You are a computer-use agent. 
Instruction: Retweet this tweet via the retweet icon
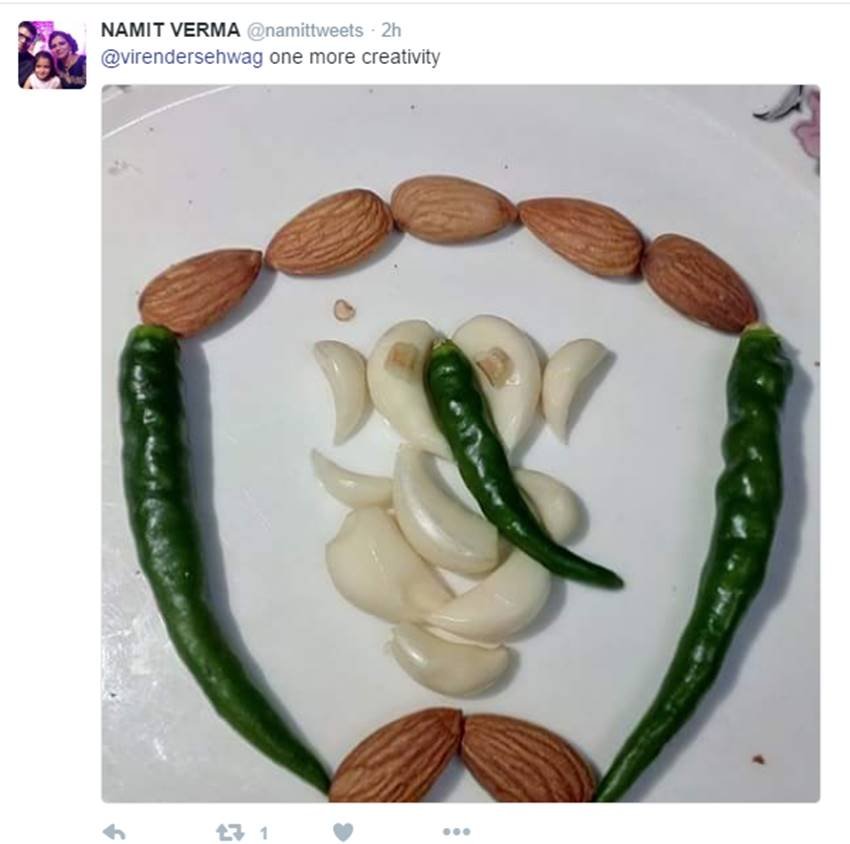[229, 831]
